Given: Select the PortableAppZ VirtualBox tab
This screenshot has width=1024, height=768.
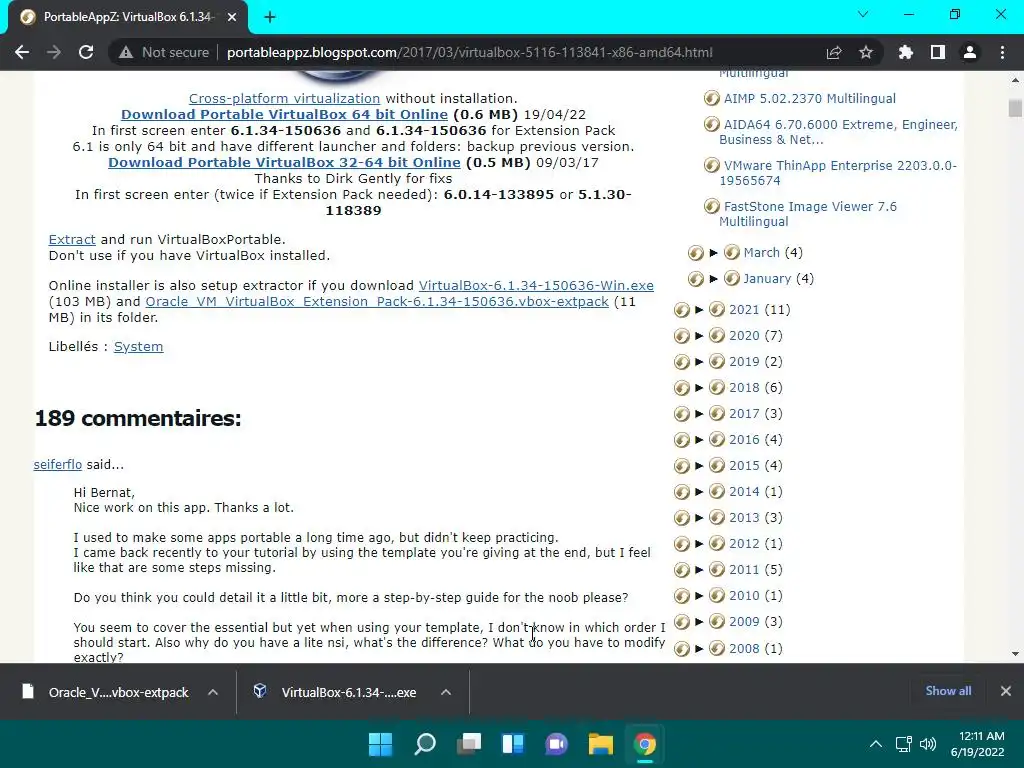Looking at the screenshot, I should (x=128, y=18).
